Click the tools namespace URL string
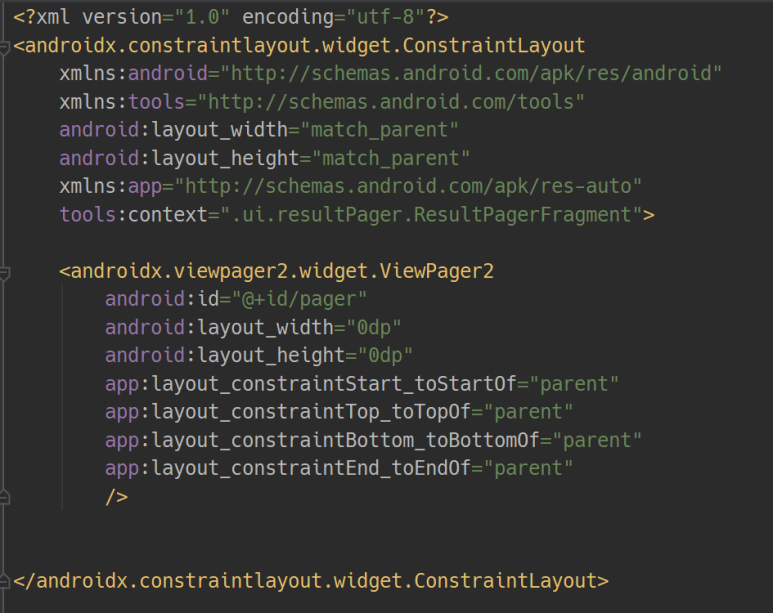Viewport: 773px width, 613px height. (392, 101)
